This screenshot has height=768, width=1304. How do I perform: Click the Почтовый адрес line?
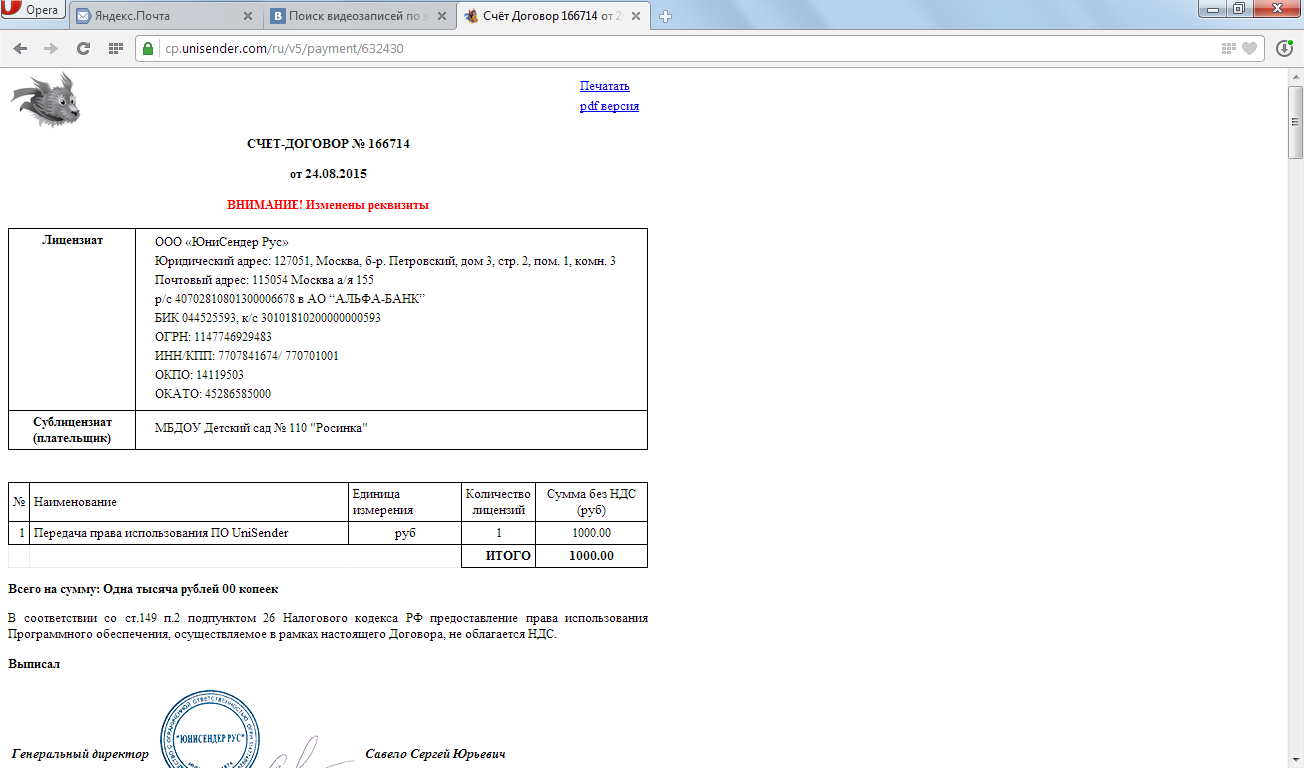[x=264, y=280]
